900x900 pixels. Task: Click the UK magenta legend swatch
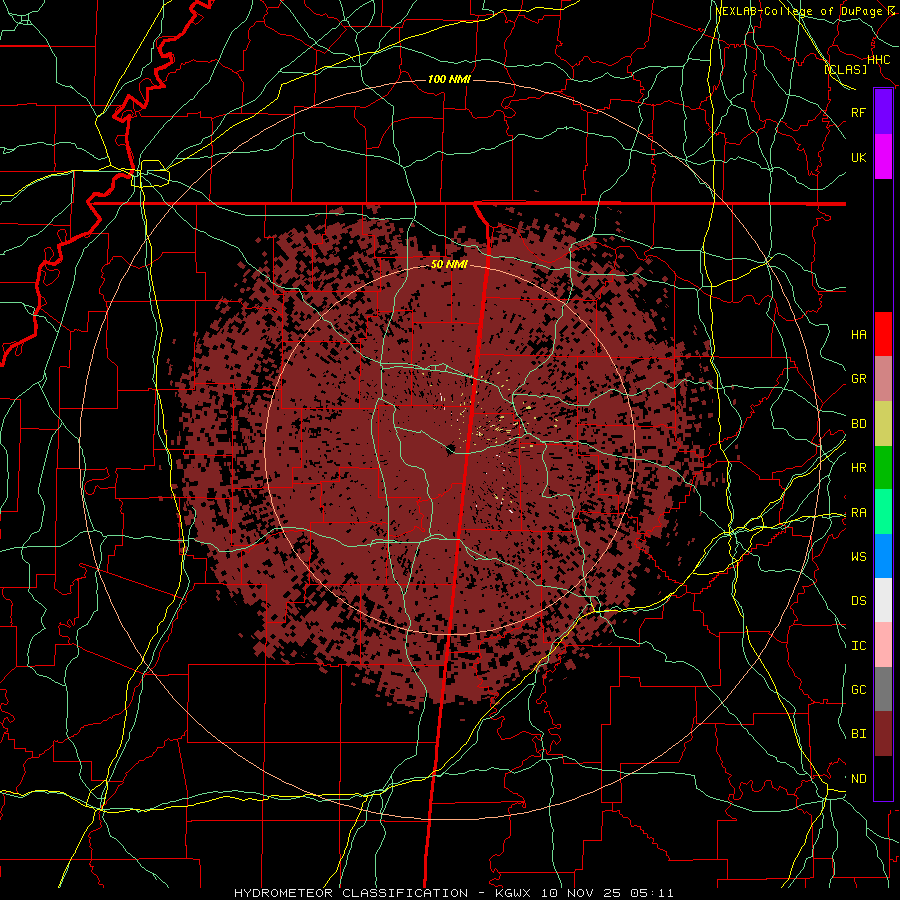pos(883,157)
